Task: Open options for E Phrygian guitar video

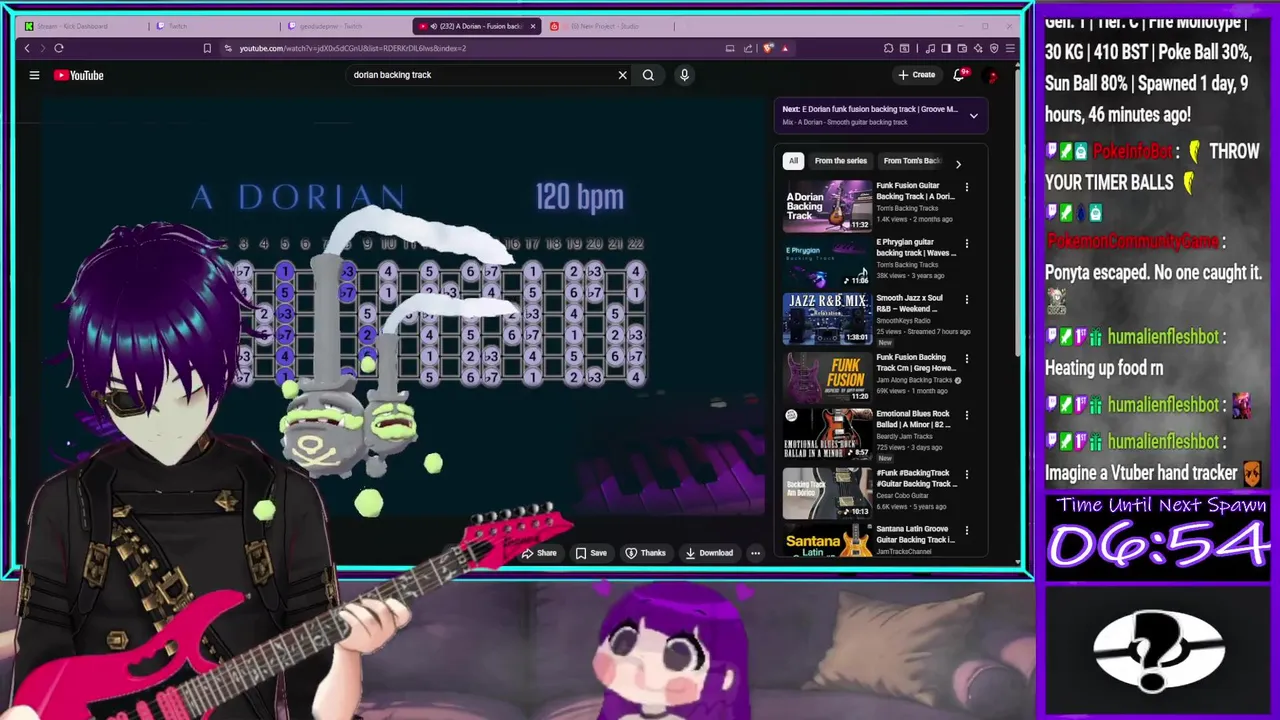Action: 966,244
